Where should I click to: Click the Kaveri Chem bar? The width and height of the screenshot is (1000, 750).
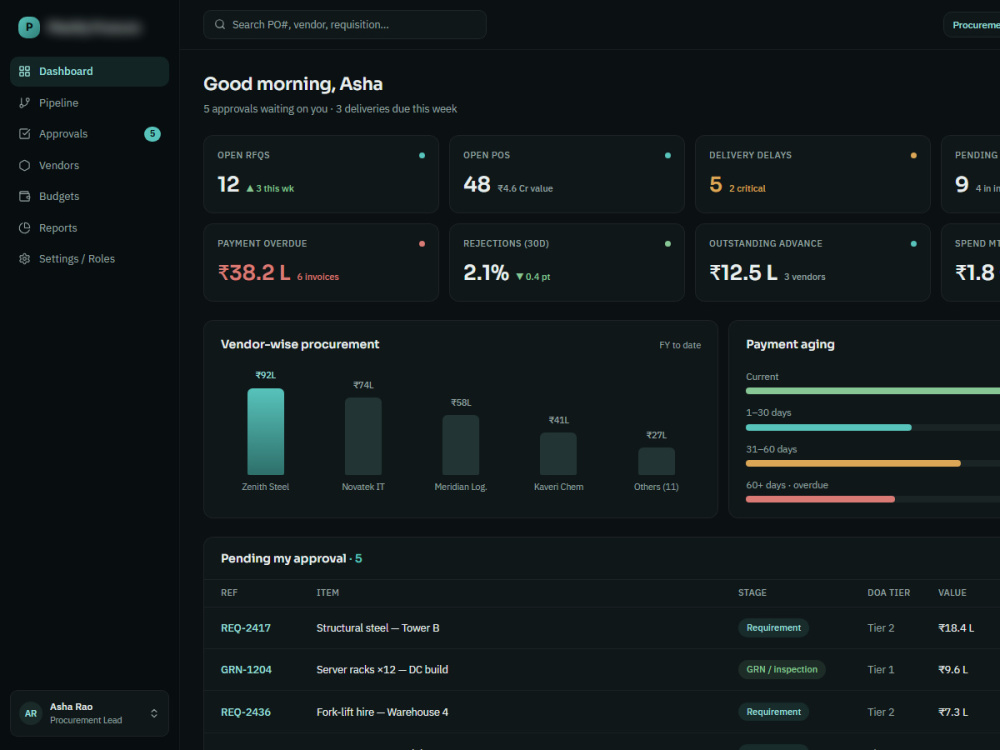point(558,454)
